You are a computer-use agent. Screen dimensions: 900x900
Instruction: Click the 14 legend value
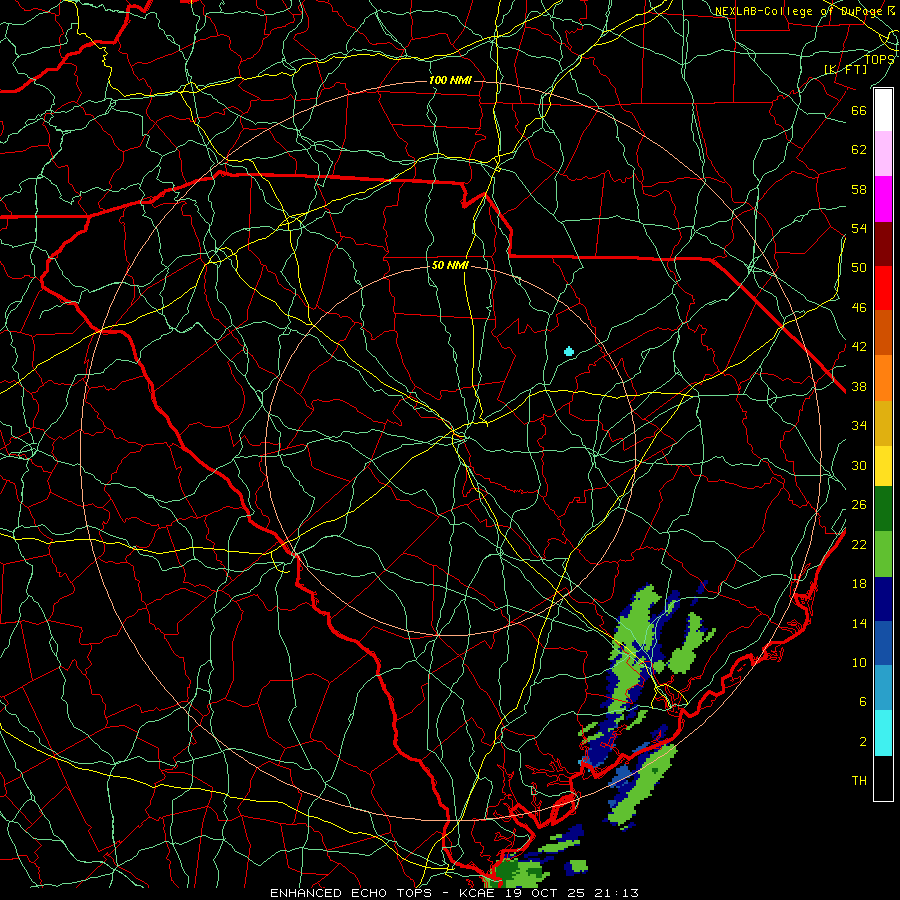(859, 623)
